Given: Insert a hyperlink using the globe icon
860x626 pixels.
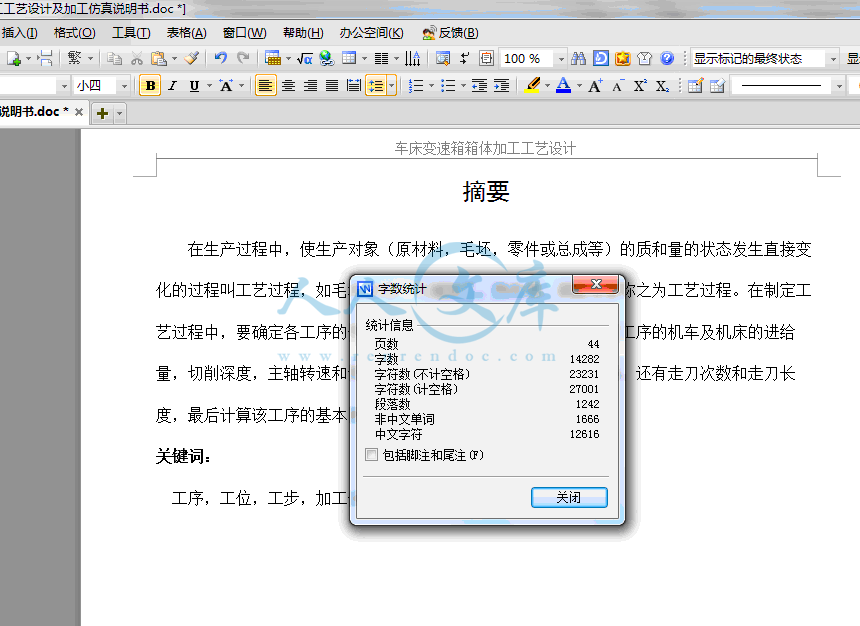Looking at the screenshot, I should coord(326,58).
